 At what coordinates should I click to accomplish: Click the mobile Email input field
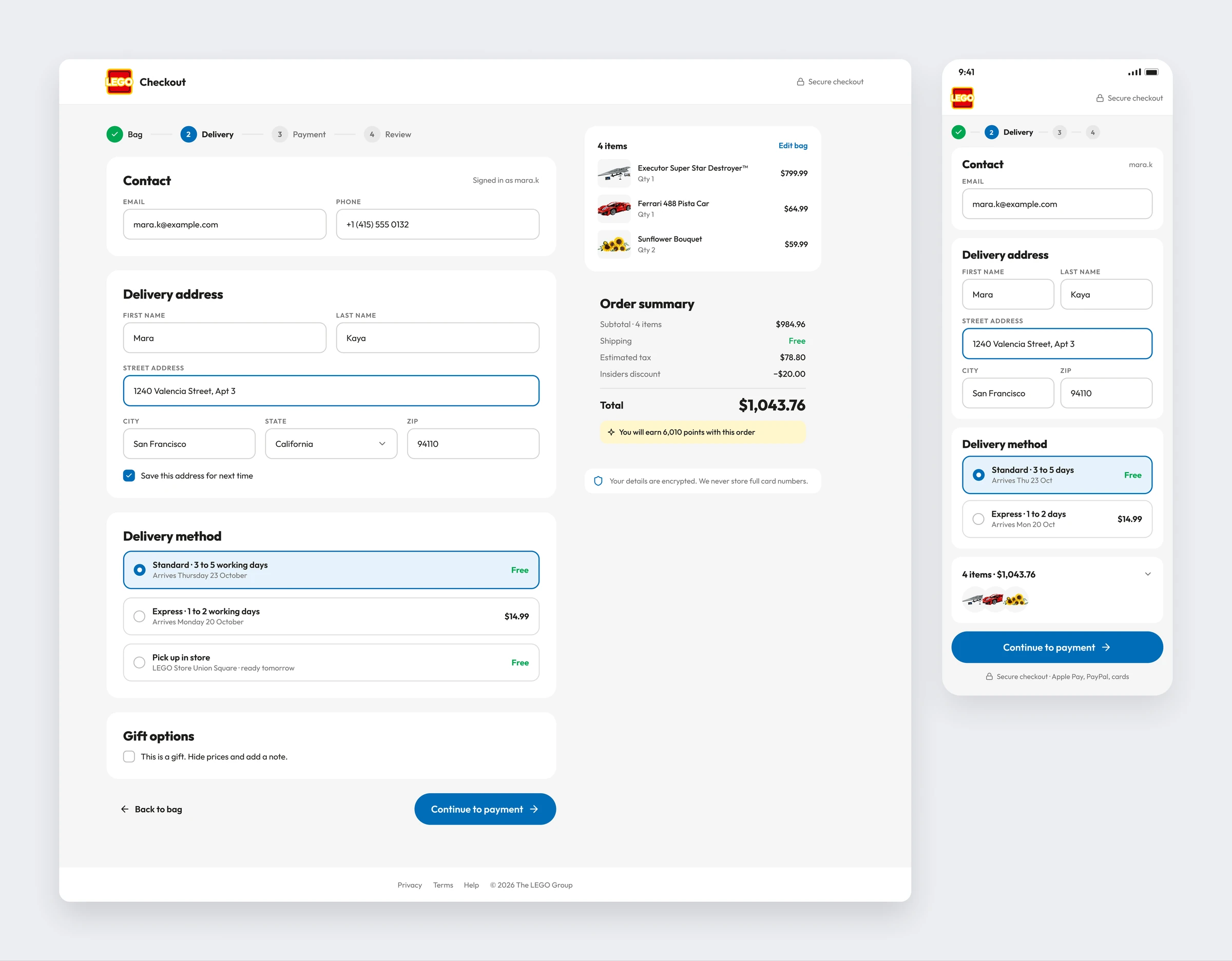1057,204
